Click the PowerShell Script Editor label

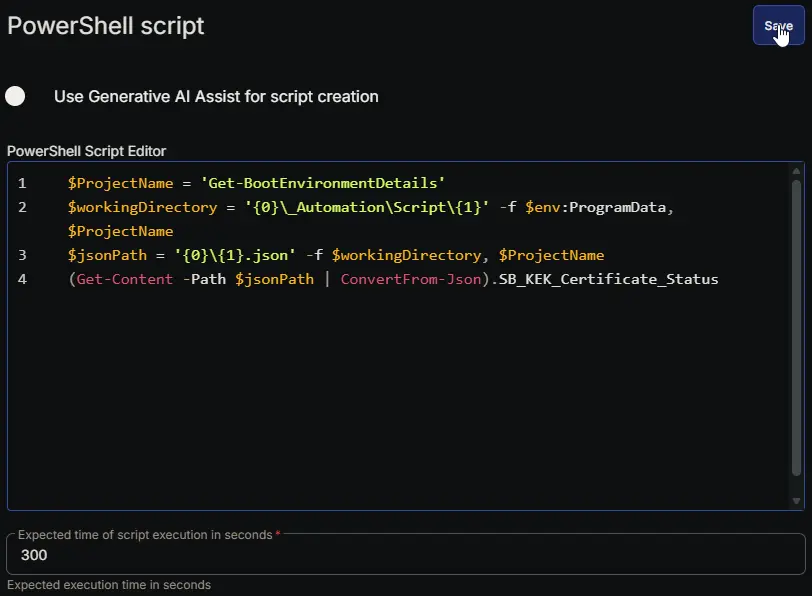(x=86, y=151)
